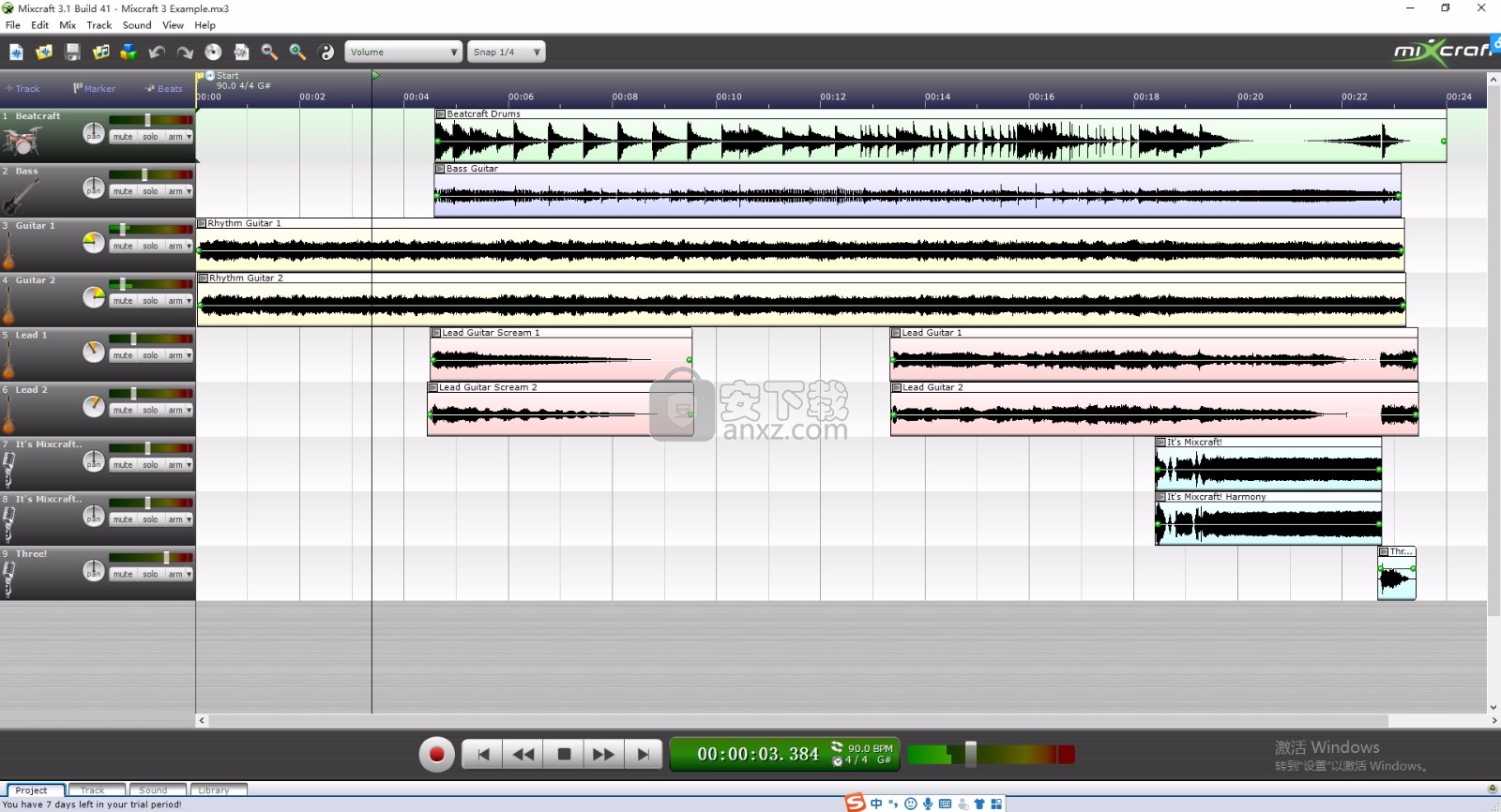The image size is (1501, 812).
Task: Stop playback with the stop button
Action: tap(564, 754)
